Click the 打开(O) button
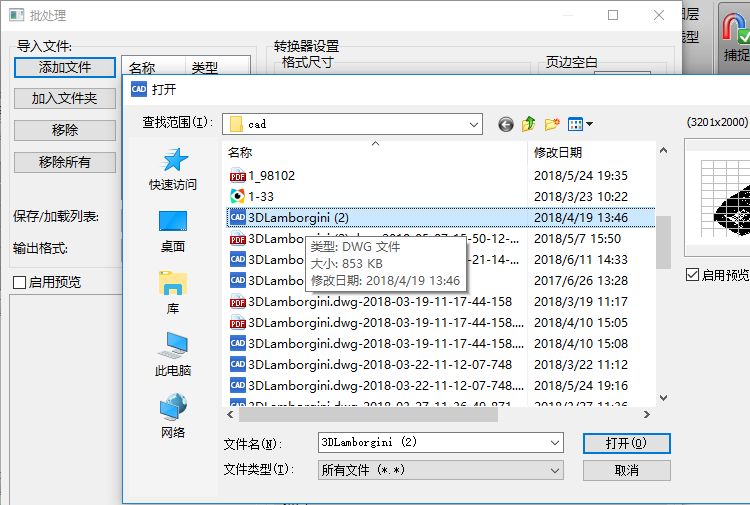The width and height of the screenshot is (750, 505). [626, 442]
